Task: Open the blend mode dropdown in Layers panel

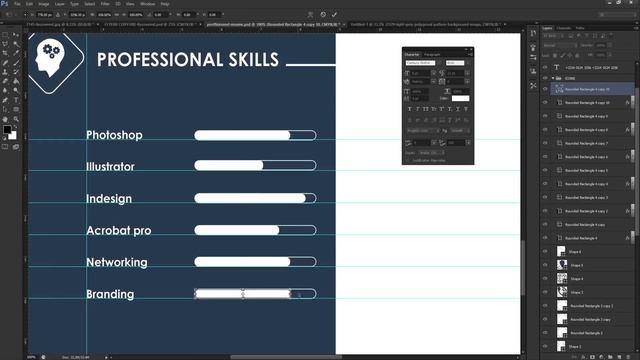Action: (559, 45)
